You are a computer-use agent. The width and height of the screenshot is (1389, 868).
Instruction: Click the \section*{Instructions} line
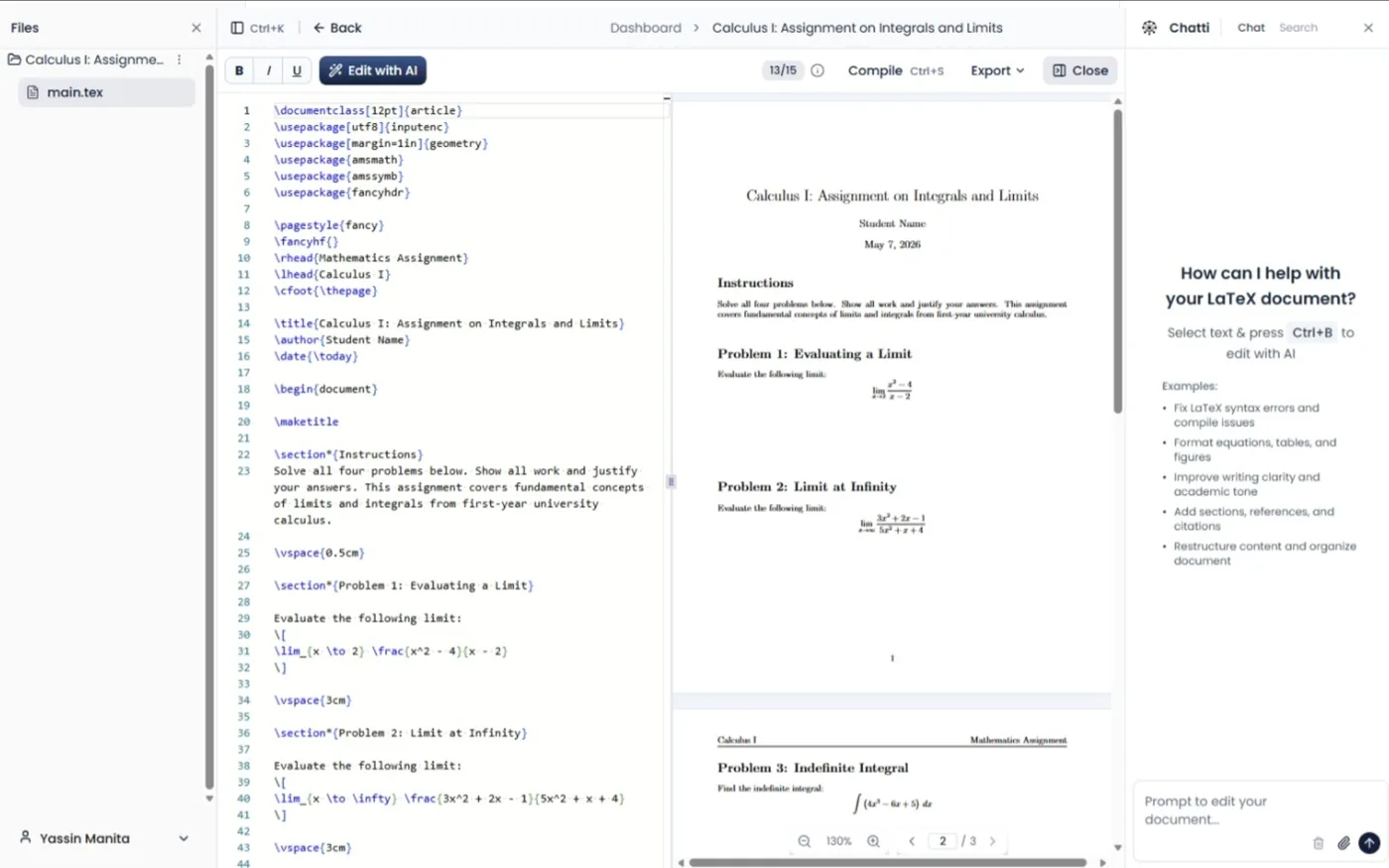348,454
